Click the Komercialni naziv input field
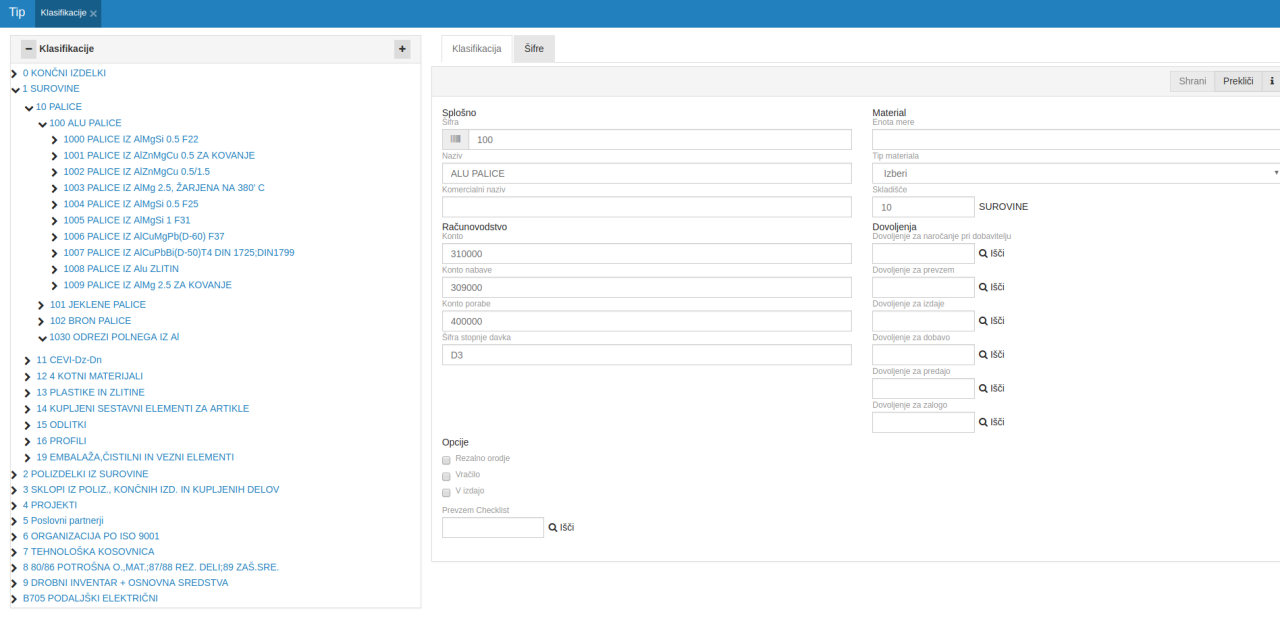The height and width of the screenshot is (617, 1280). point(646,207)
